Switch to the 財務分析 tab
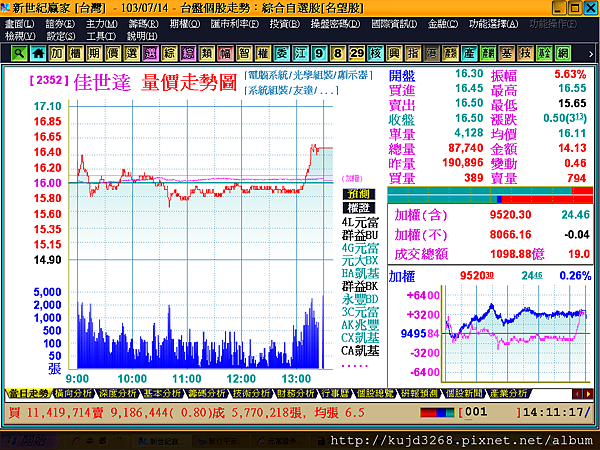The image size is (600, 450). (x=296, y=393)
